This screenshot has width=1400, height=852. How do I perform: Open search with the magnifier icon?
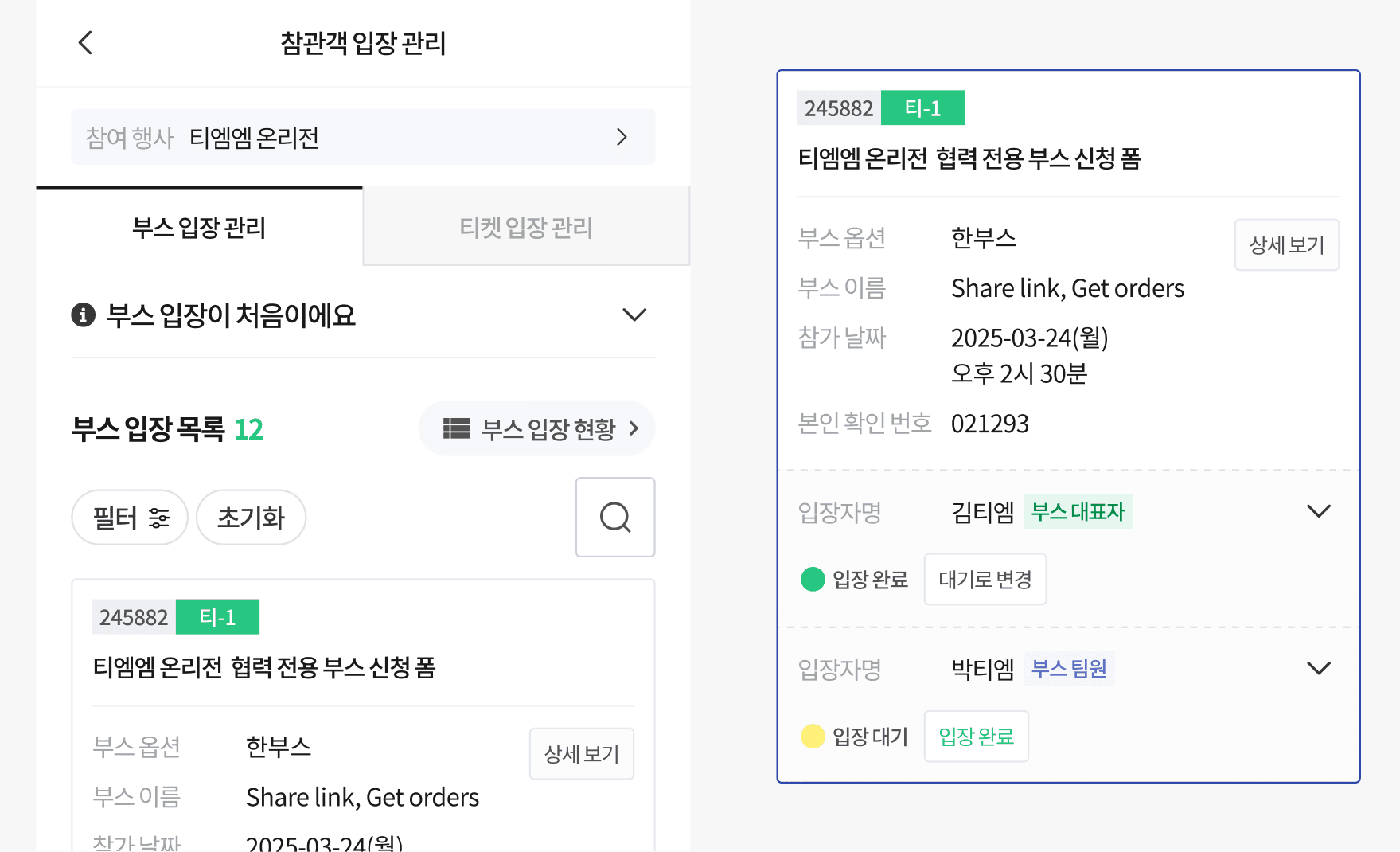615,517
